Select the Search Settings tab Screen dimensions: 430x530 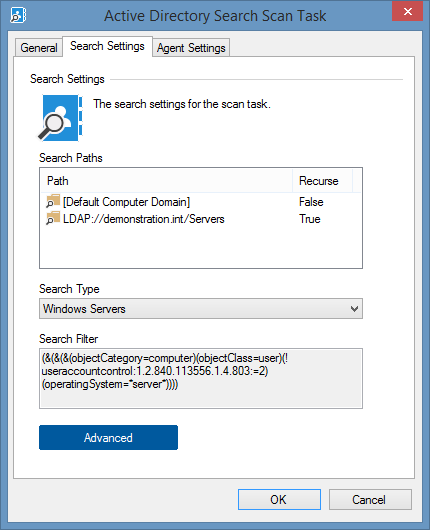(x=107, y=46)
